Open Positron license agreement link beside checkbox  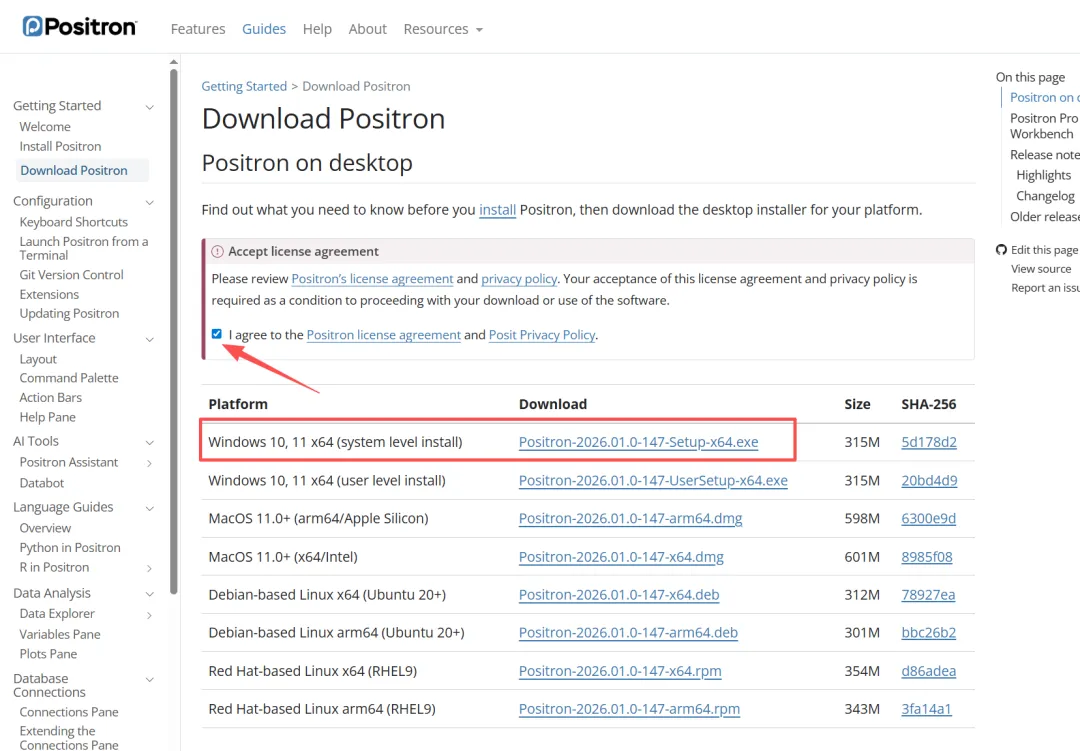tap(384, 335)
